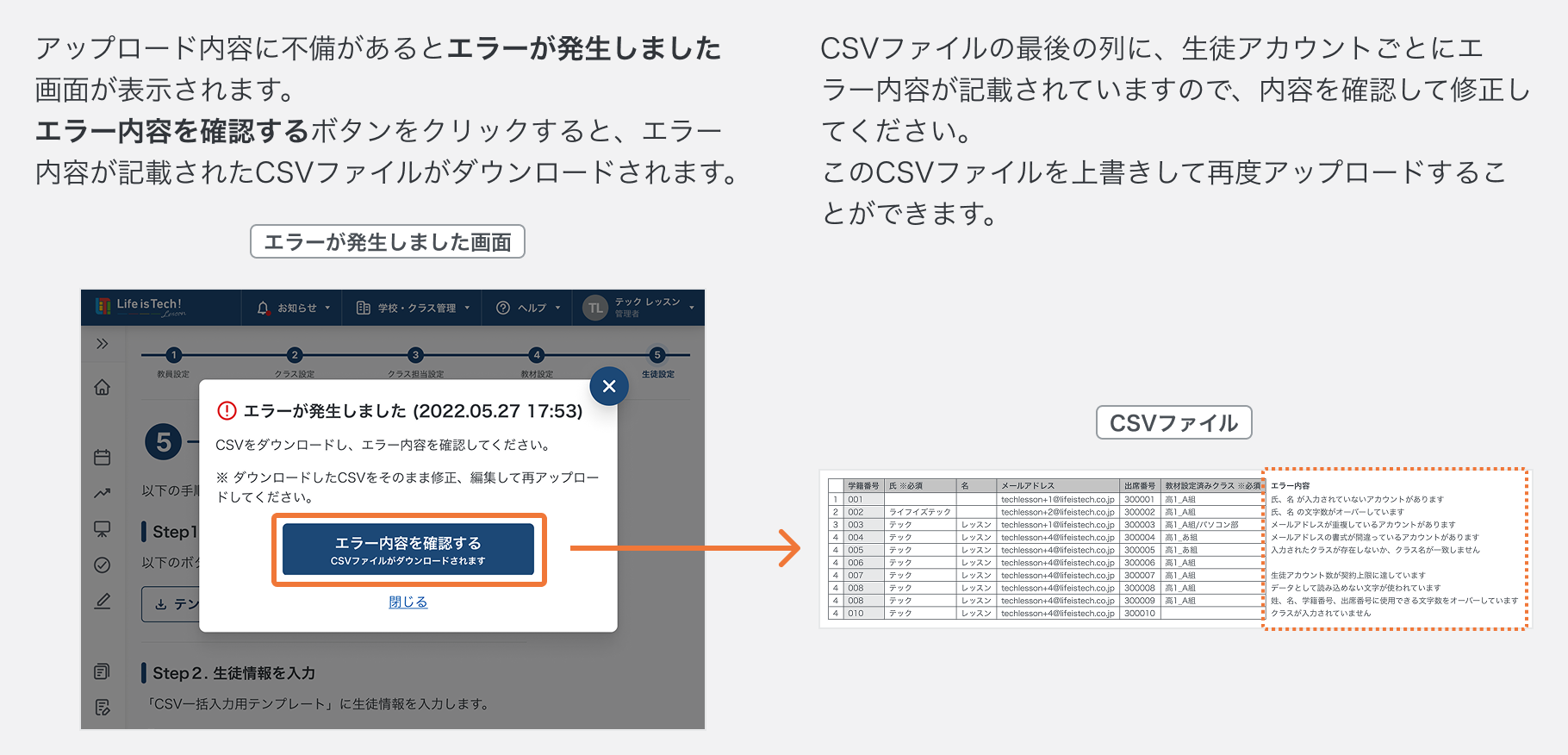The height and width of the screenshot is (755, 1568).
Task: Open the check-circle icon in the sidebar
Action: (x=103, y=565)
